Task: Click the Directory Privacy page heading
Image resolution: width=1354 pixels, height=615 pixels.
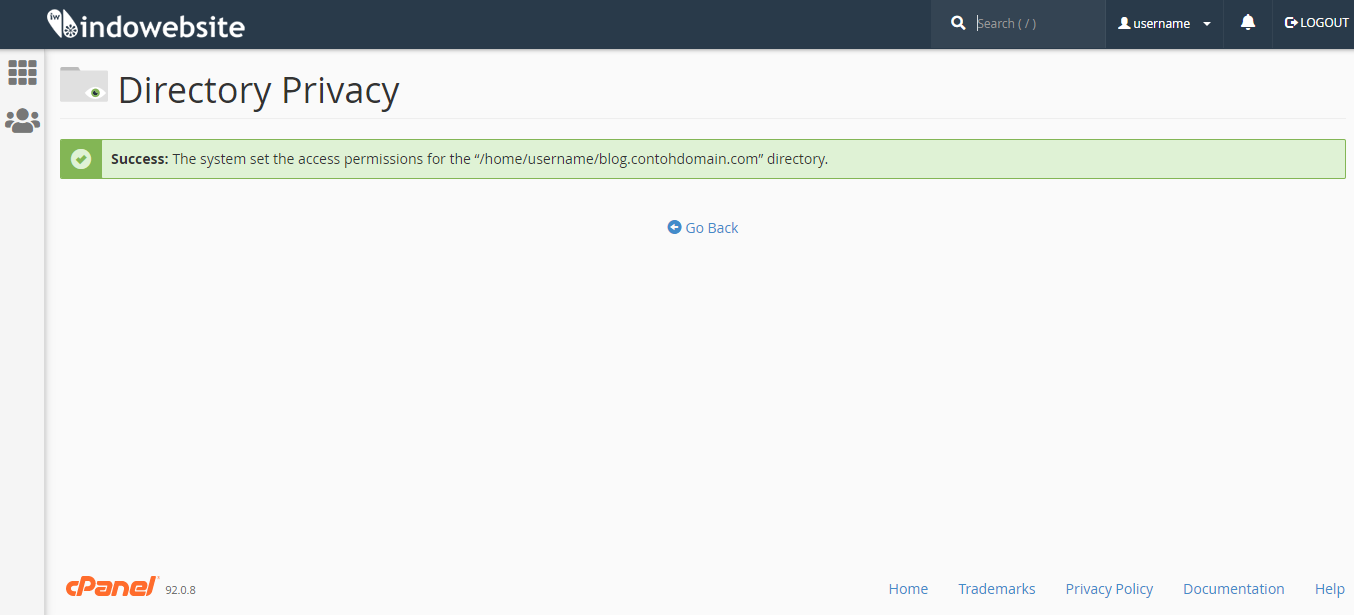Action: click(258, 90)
